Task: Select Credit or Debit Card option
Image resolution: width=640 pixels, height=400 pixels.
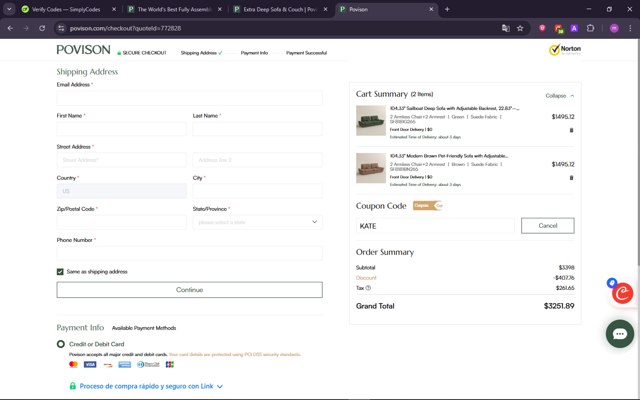Action: [x=61, y=344]
